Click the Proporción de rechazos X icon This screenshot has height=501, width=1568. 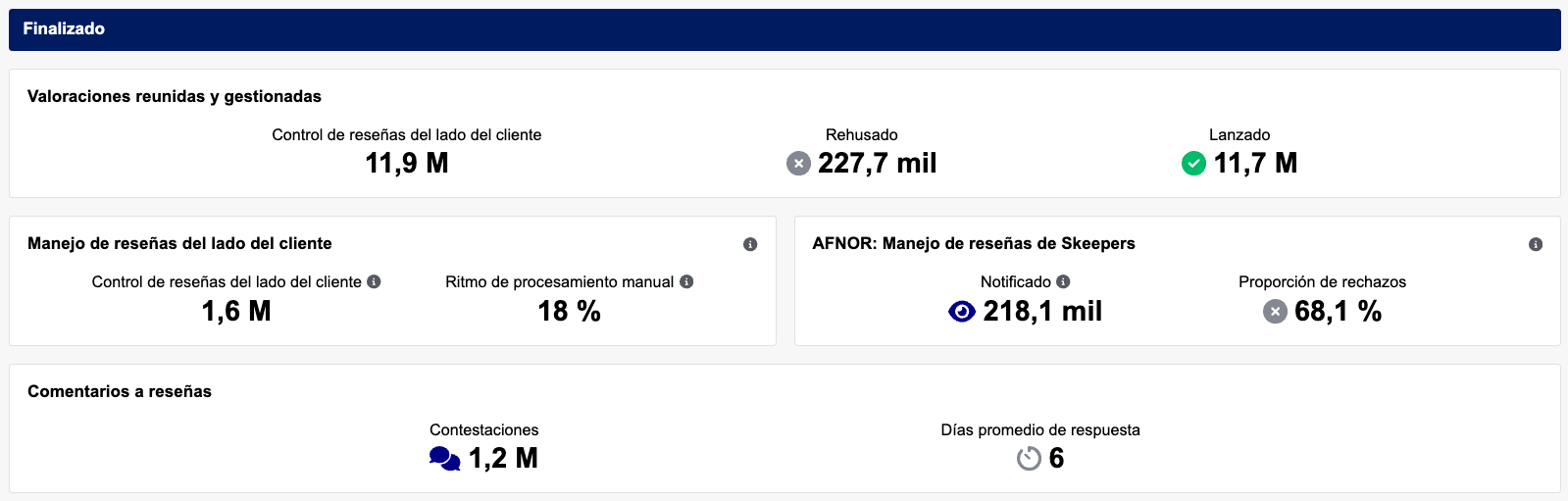click(x=1275, y=312)
